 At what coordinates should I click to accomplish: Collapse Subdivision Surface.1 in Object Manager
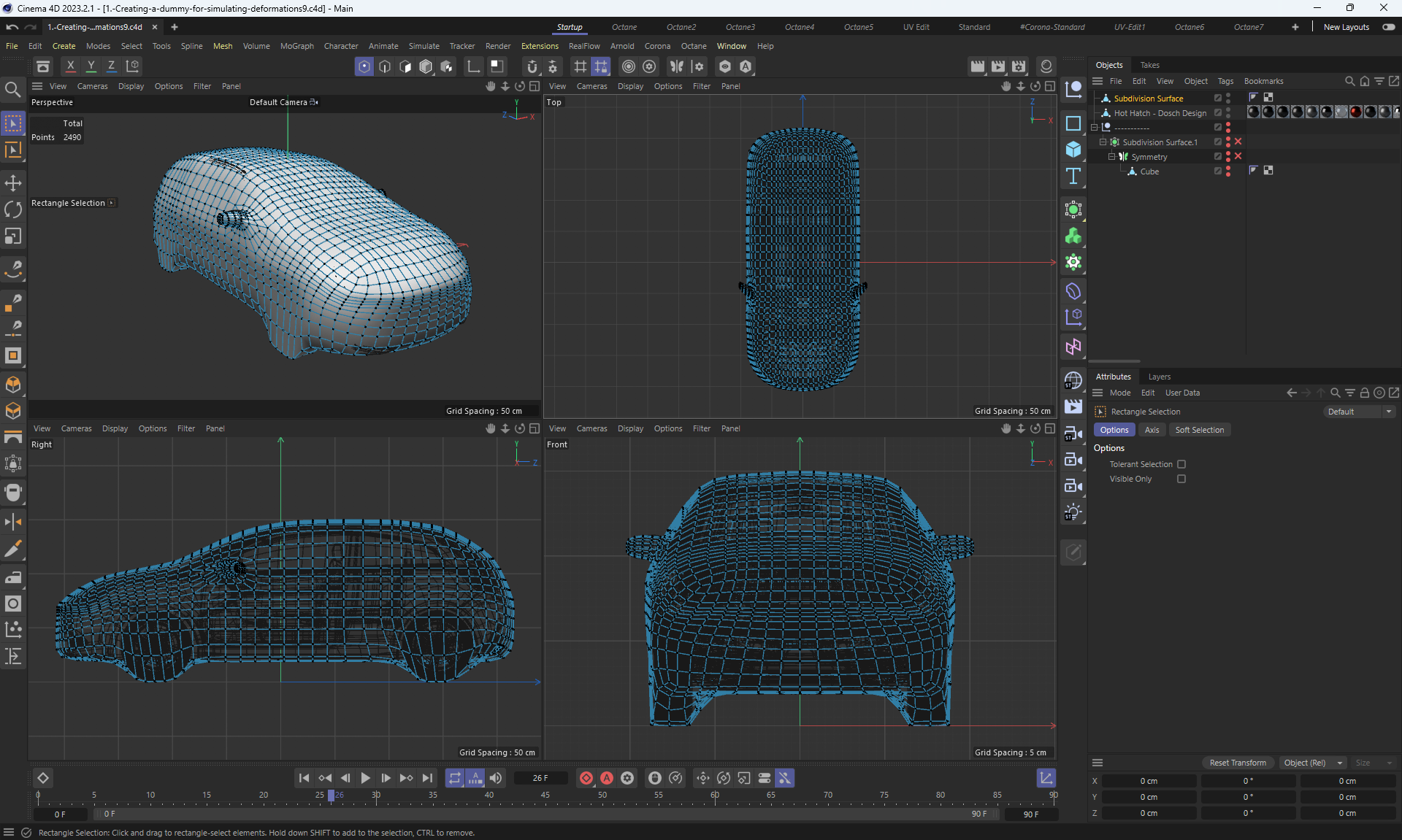(1103, 142)
